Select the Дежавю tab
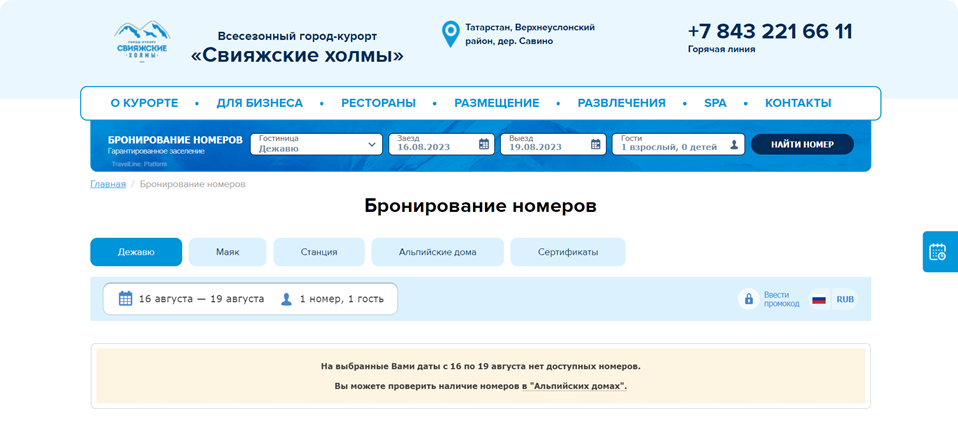Image resolution: width=958 pixels, height=432 pixels. click(x=136, y=252)
